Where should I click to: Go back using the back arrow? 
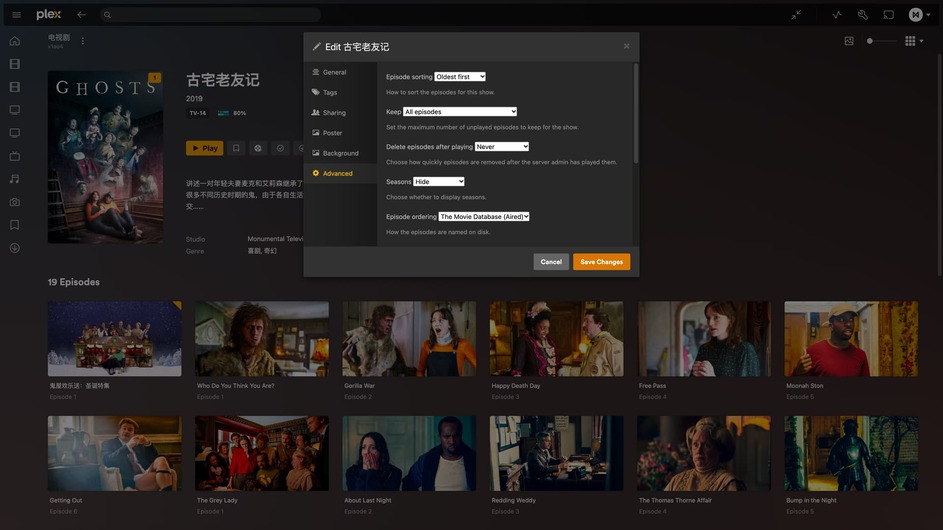click(81, 14)
